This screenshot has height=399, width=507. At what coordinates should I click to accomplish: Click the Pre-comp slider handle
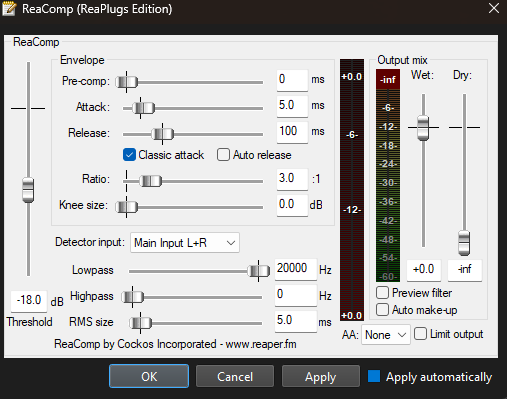point(127,82)
